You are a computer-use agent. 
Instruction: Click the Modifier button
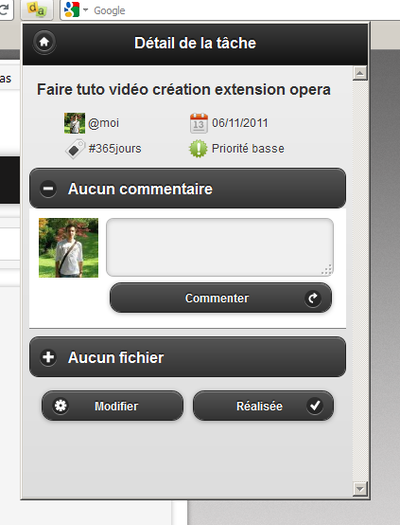(x=112, y=405)
